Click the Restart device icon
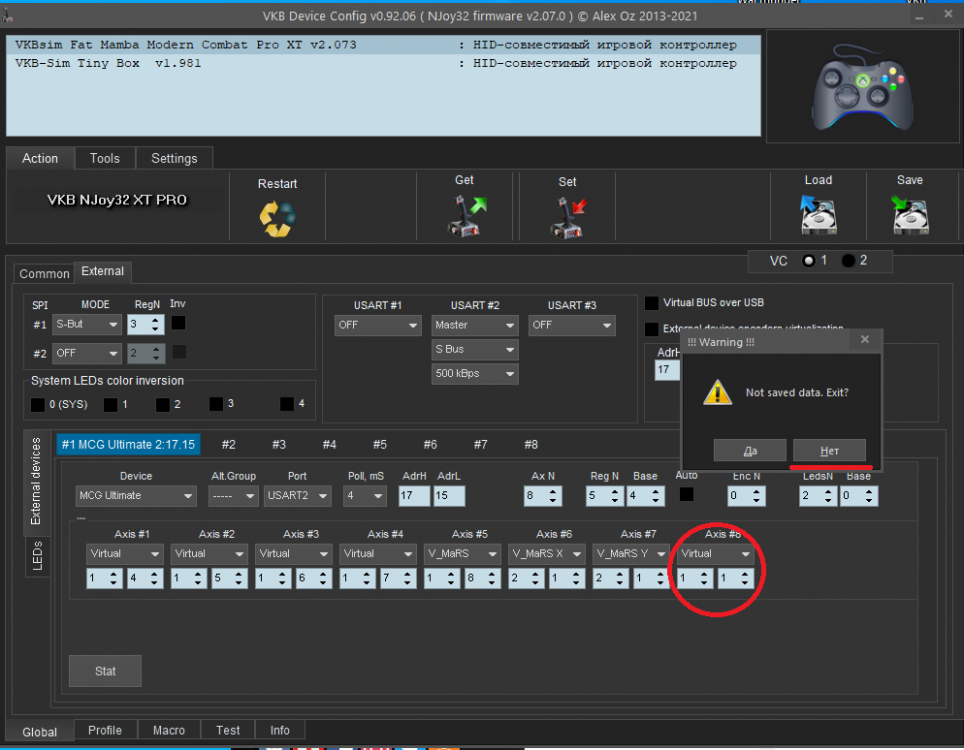Image resolution: width=964 pixels, height=750 pixels. (x=277, y=217)
